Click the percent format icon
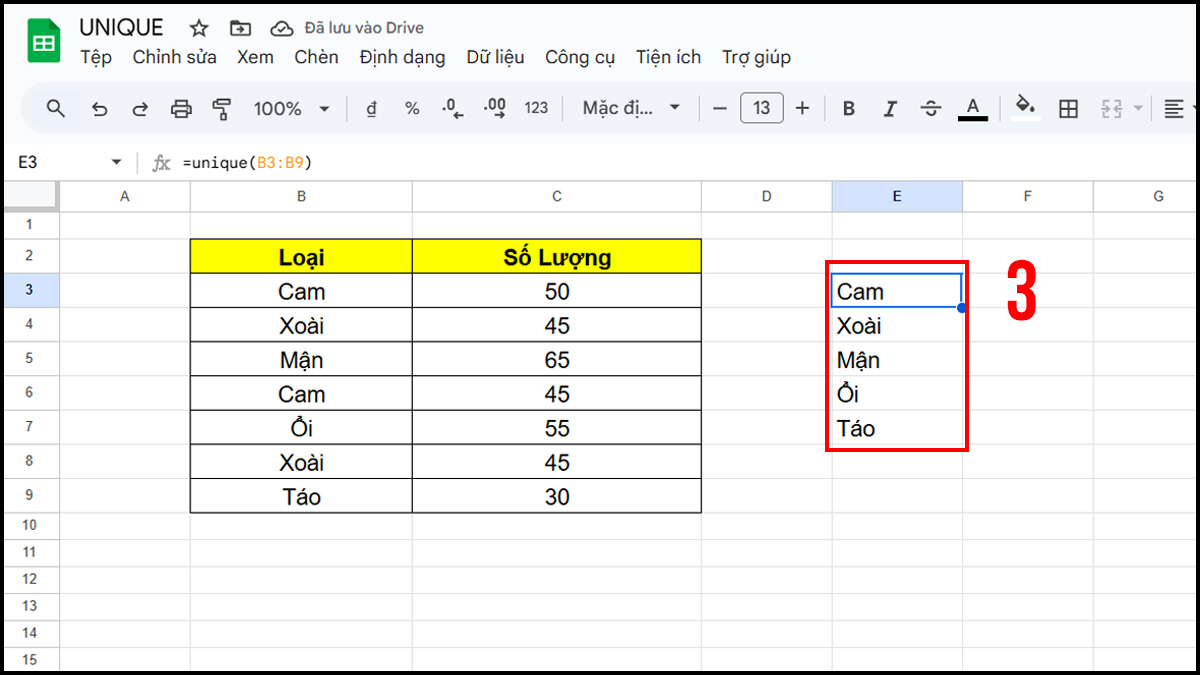This screenshot has height=675, width=1200. 412,108
